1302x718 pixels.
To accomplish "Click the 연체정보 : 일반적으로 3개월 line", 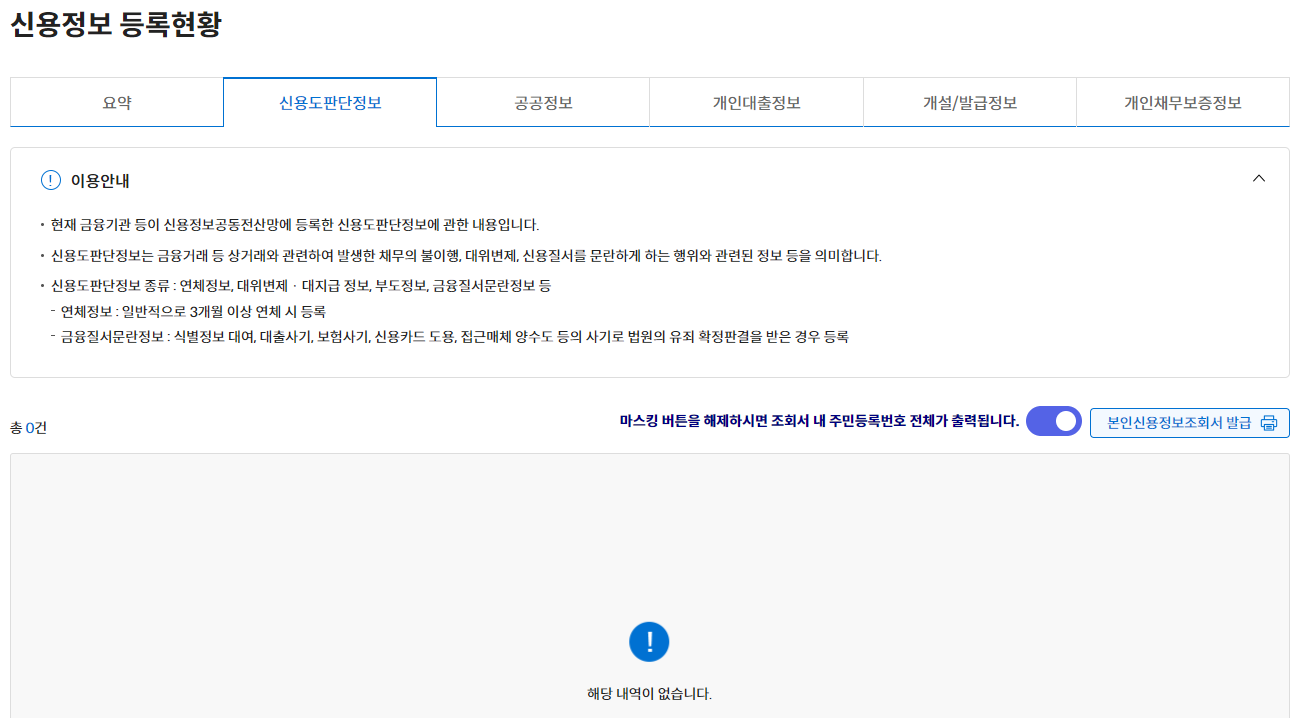I will click(193, 312).
